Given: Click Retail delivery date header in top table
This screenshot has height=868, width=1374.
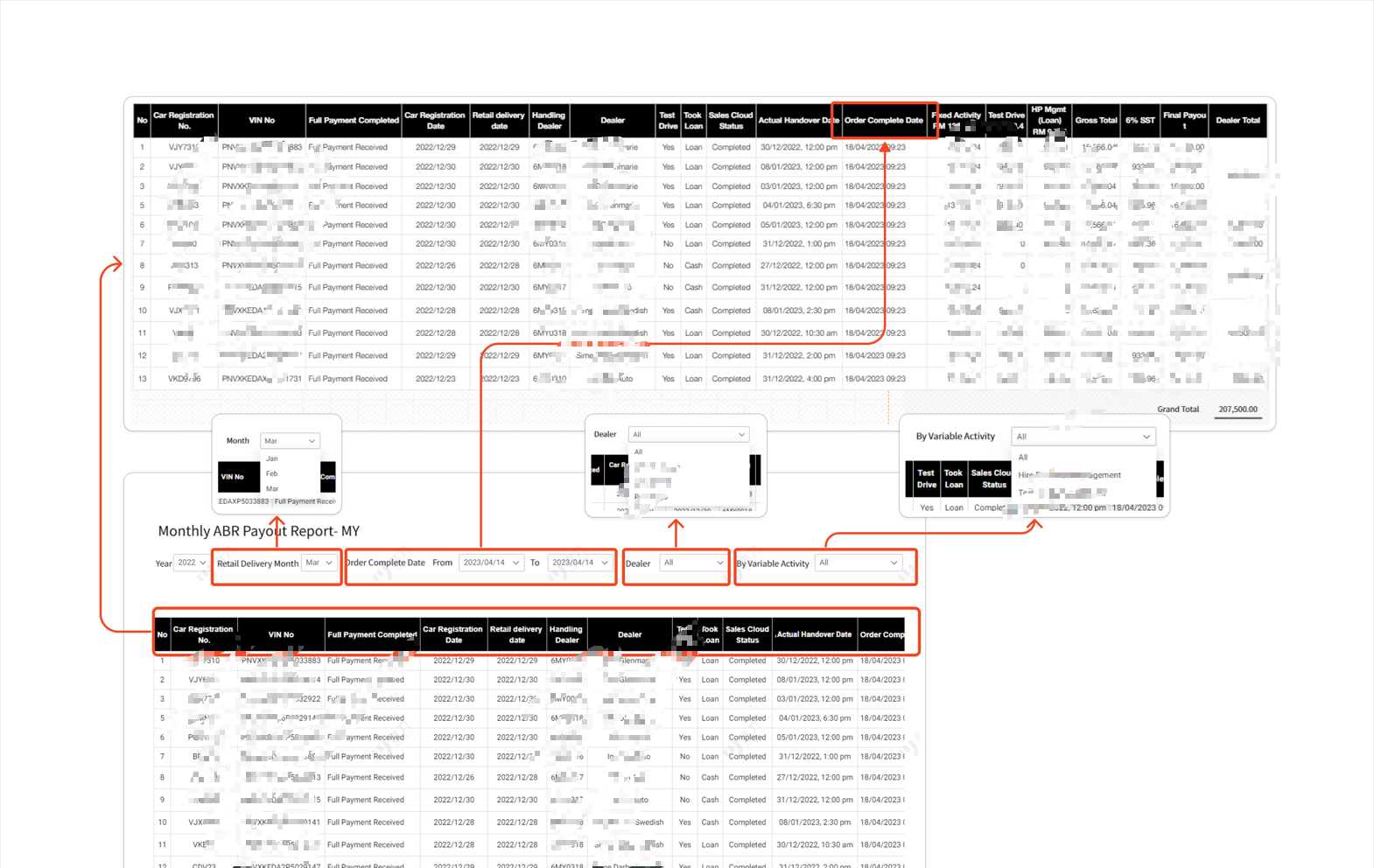Looking at the screenshot, I should tap(499, 121).
